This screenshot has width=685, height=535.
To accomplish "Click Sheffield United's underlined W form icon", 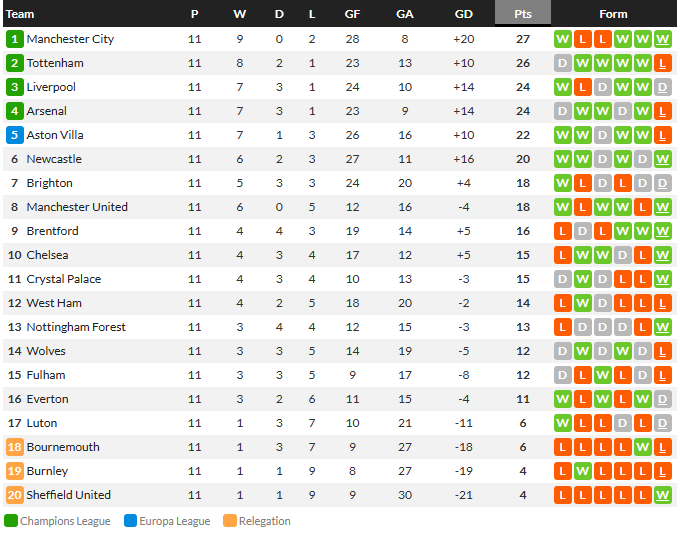I will pos(663,495).
